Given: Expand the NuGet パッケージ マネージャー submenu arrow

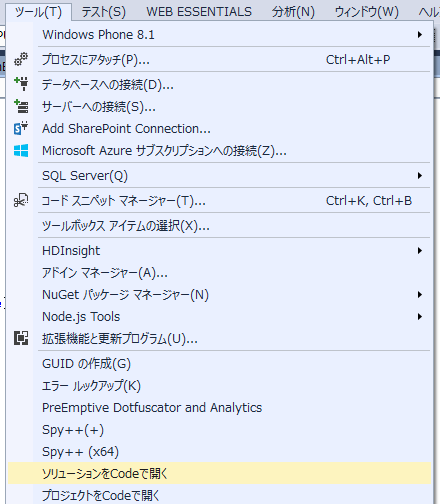Looking at the screenshot, I should coord(420,295).
